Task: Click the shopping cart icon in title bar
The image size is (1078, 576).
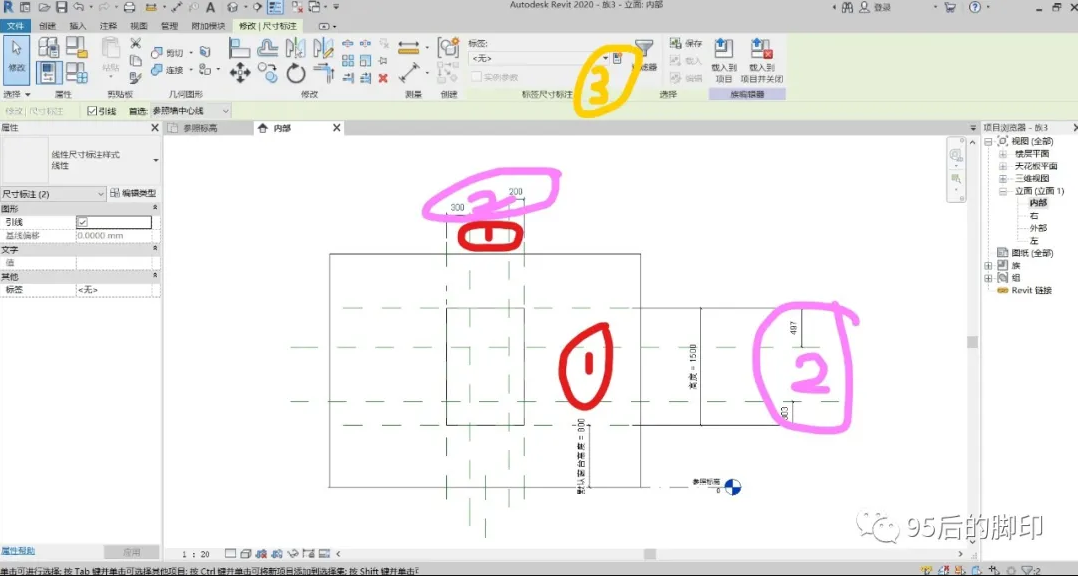Action: click(950, 8)
